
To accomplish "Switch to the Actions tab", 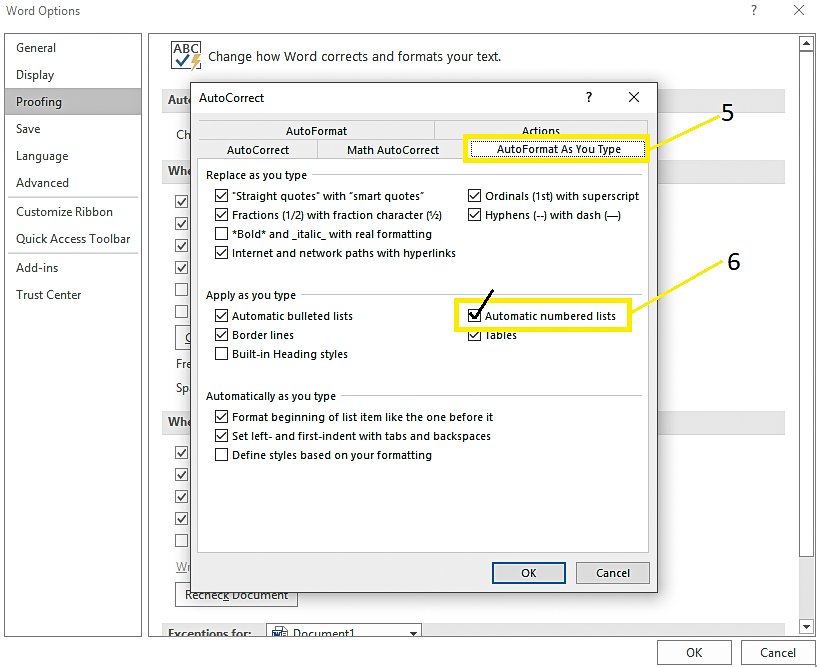I will coord(541,130).
